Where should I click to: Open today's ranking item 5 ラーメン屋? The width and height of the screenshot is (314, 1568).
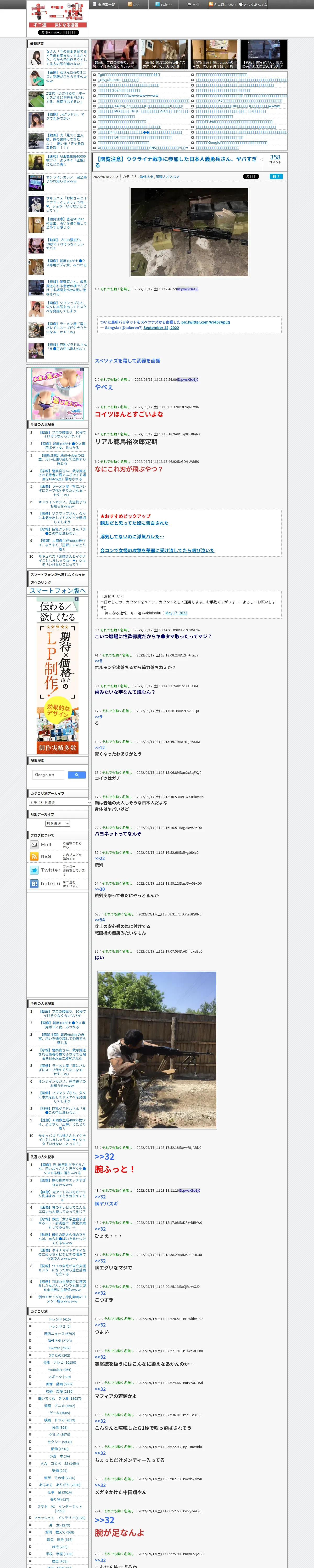[62, 491]
